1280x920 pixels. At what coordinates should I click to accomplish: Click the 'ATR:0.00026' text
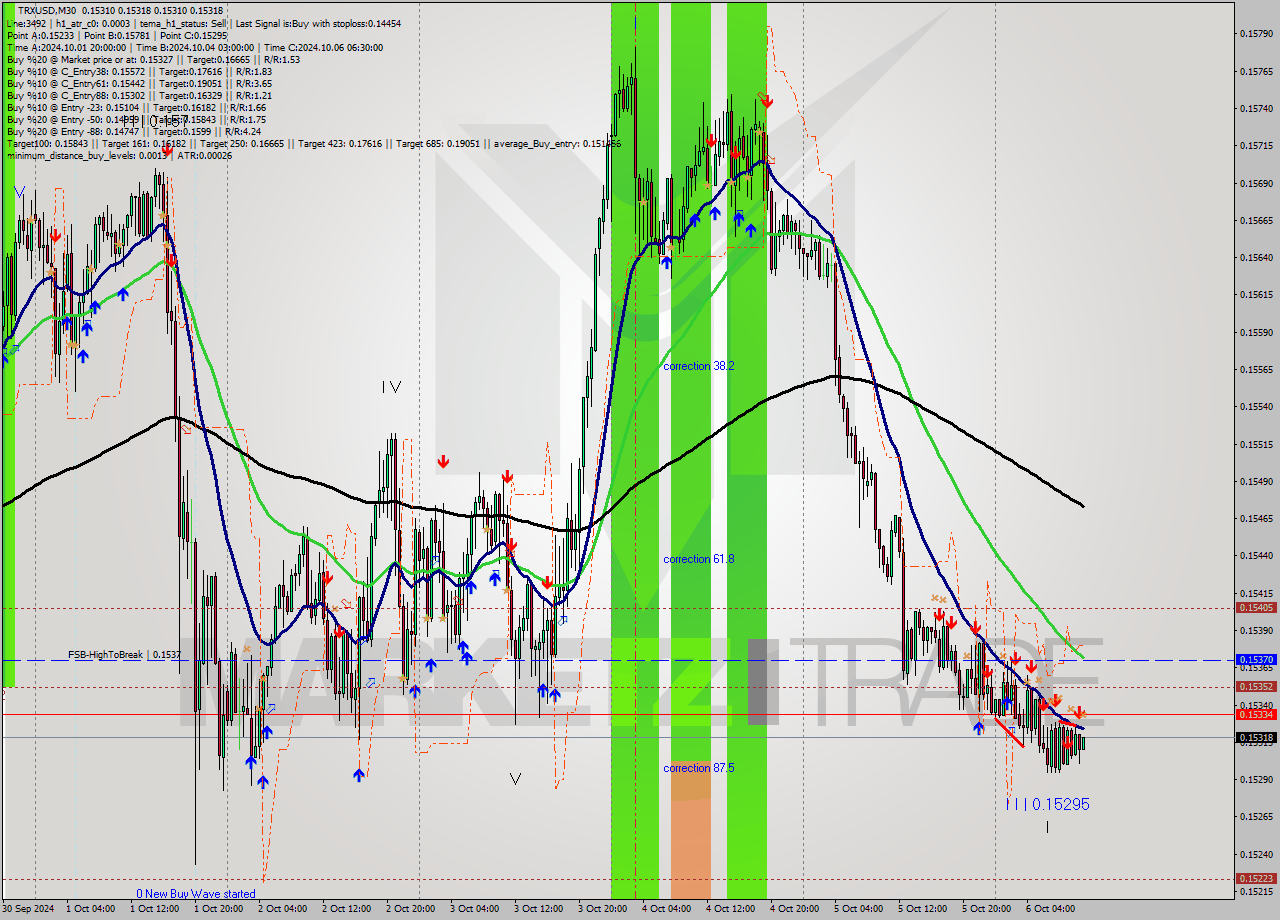click(204, 155)
